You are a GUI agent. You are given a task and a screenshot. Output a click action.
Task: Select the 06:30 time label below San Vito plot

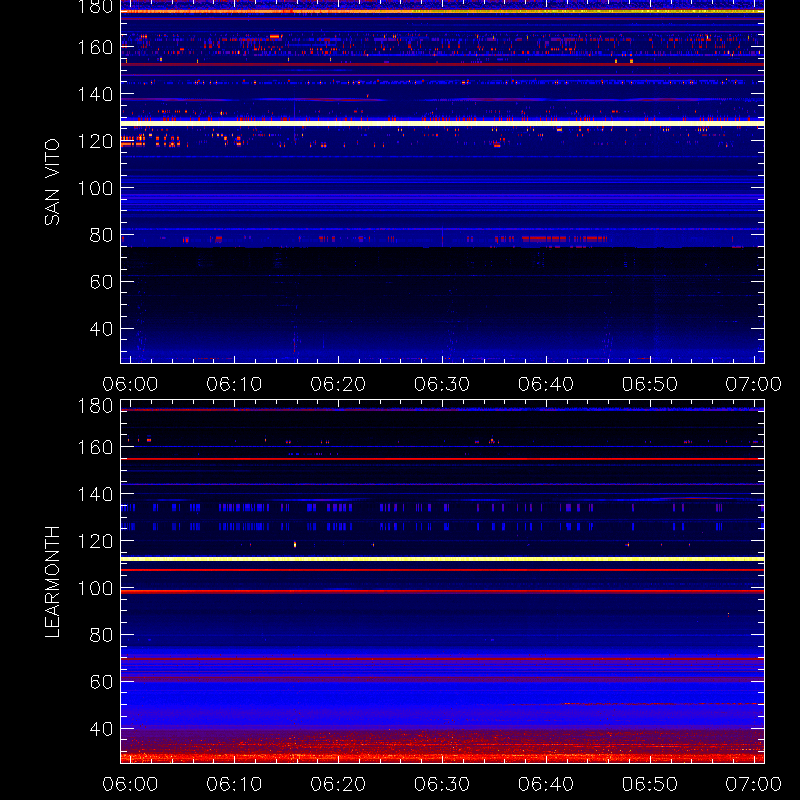click(x=442, y=384)
